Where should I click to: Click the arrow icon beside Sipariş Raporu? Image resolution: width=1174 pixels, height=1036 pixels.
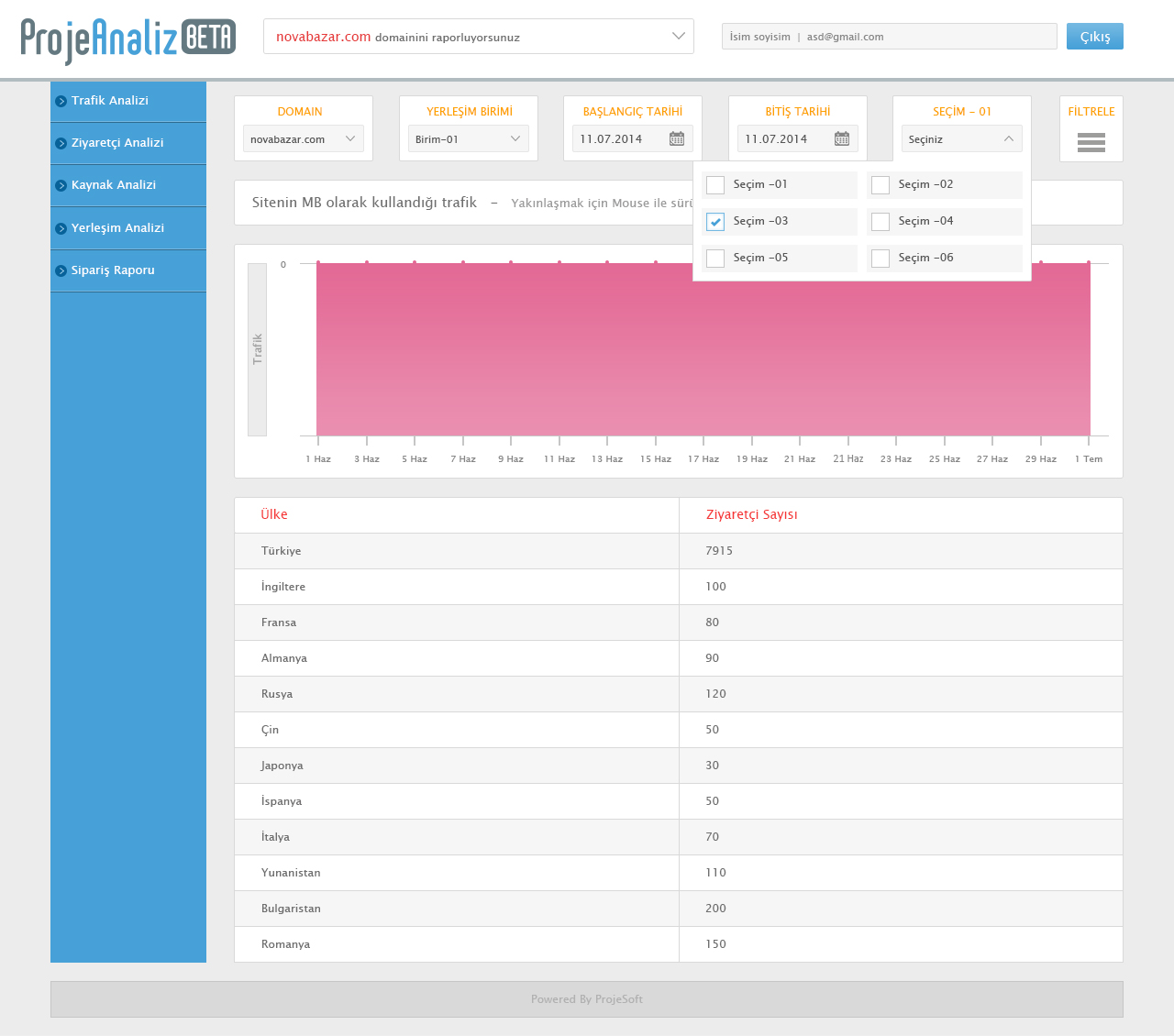(61, 270)
